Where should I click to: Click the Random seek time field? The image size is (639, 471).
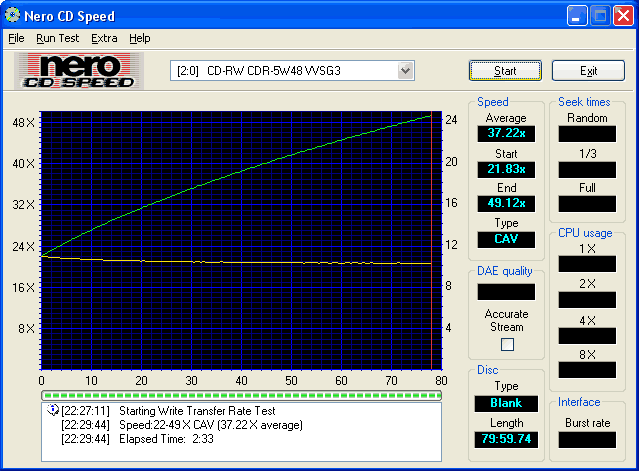(x=587, y=134)
